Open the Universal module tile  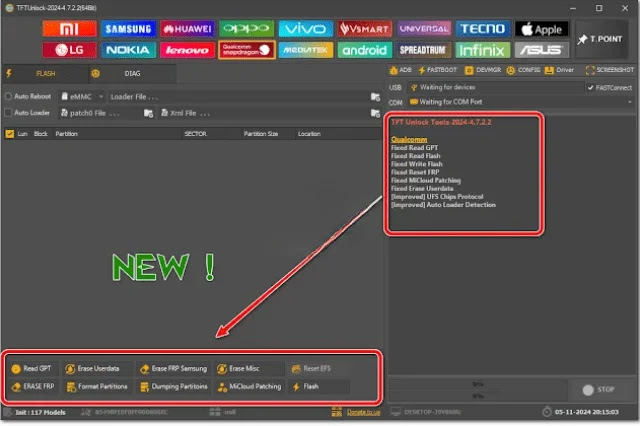(424, 29)
